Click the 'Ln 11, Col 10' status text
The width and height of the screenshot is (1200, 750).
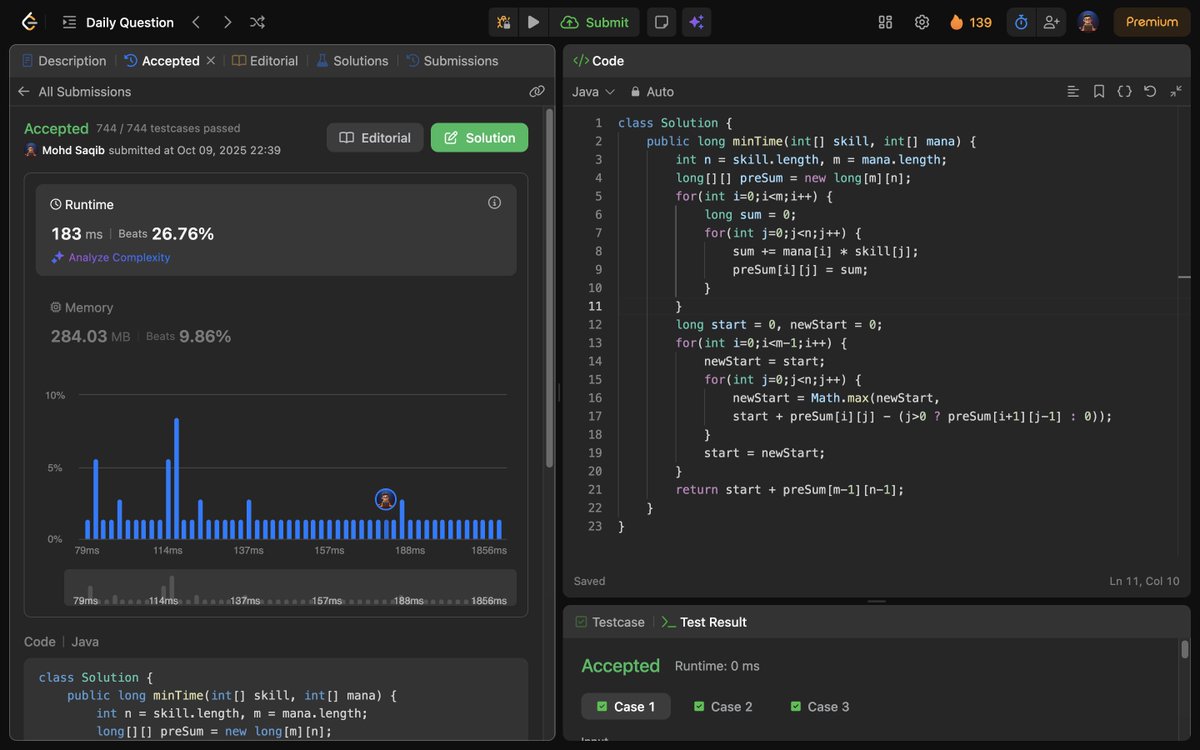click(1144, 581)
